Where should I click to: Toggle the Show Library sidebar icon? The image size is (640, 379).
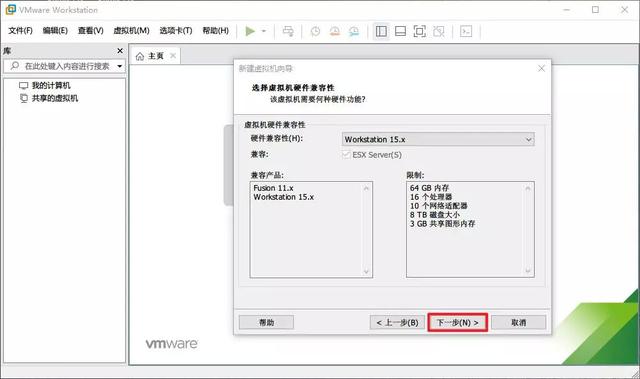381,31
